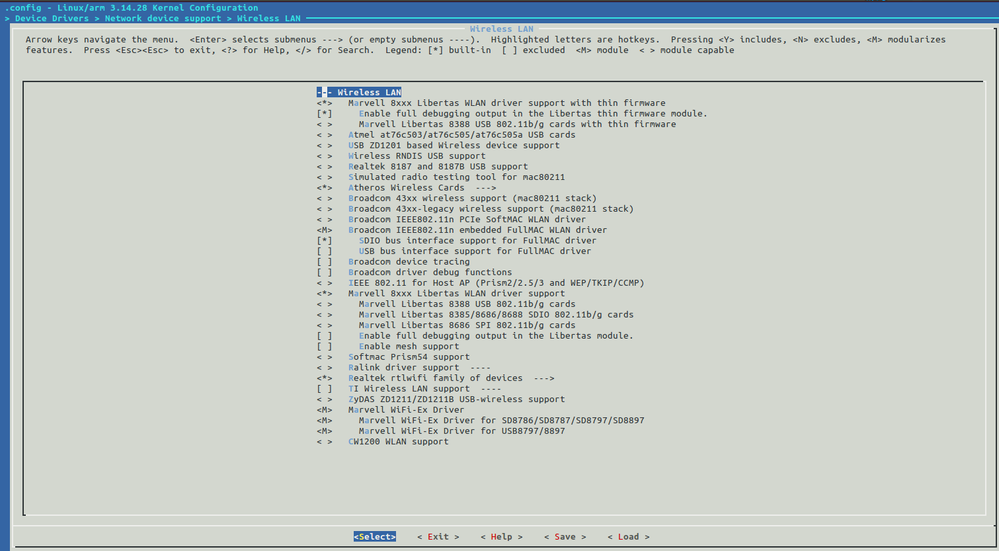Click the Exit button

point(438,537)
